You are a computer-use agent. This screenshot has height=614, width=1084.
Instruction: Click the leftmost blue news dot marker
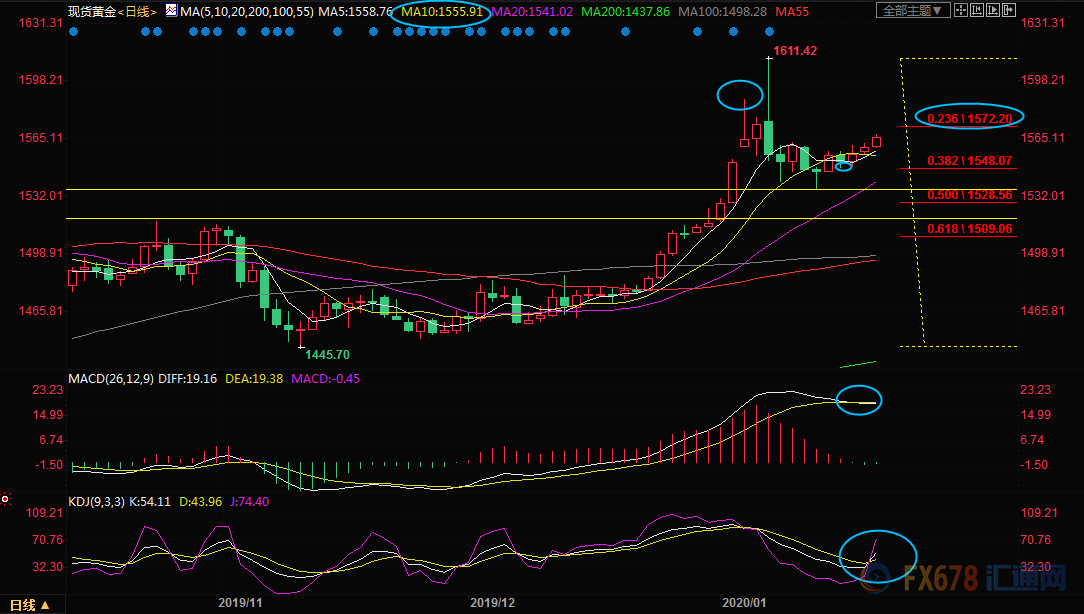click(74, 32)
